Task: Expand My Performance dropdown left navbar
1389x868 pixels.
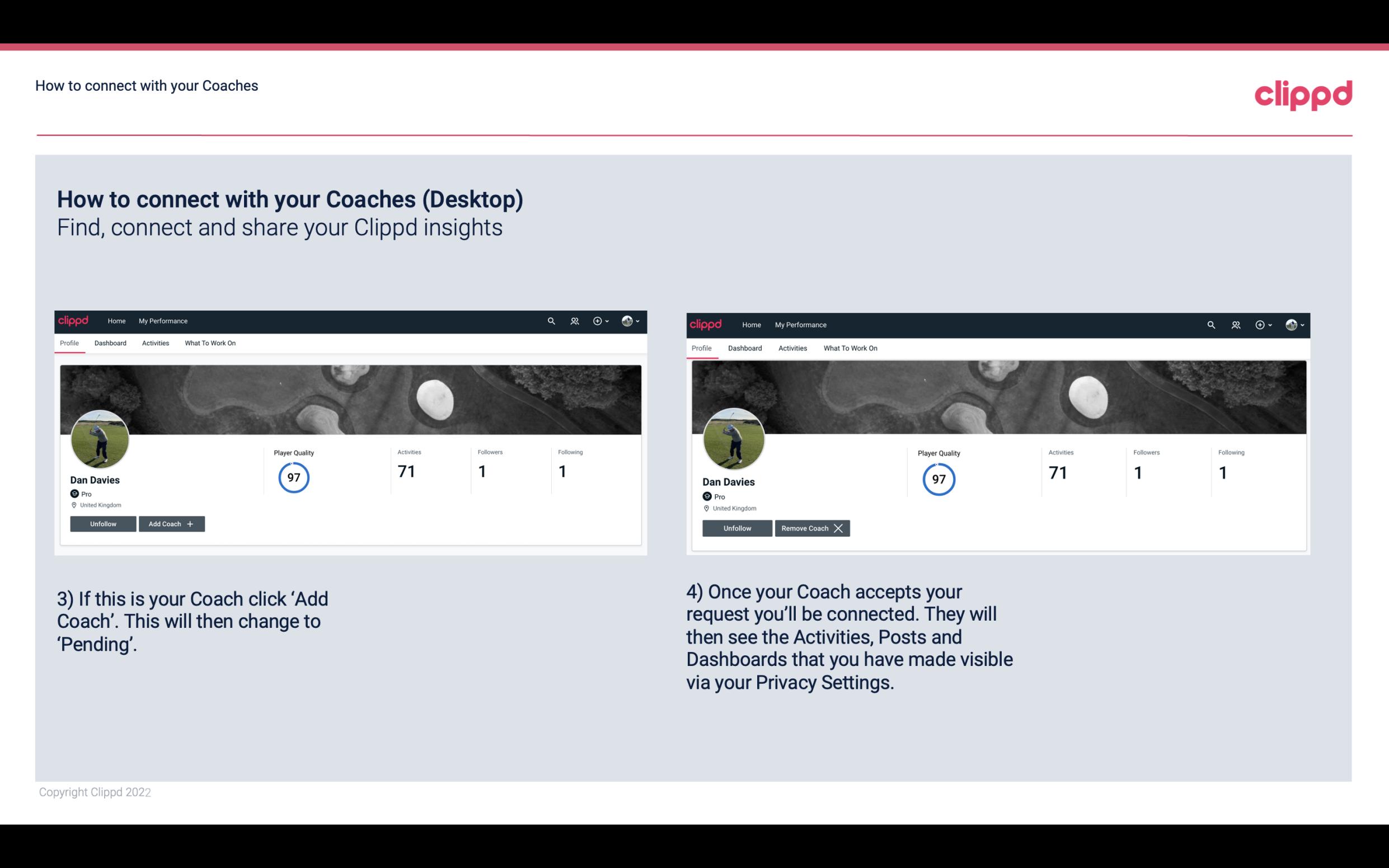Action: point(162,320)
